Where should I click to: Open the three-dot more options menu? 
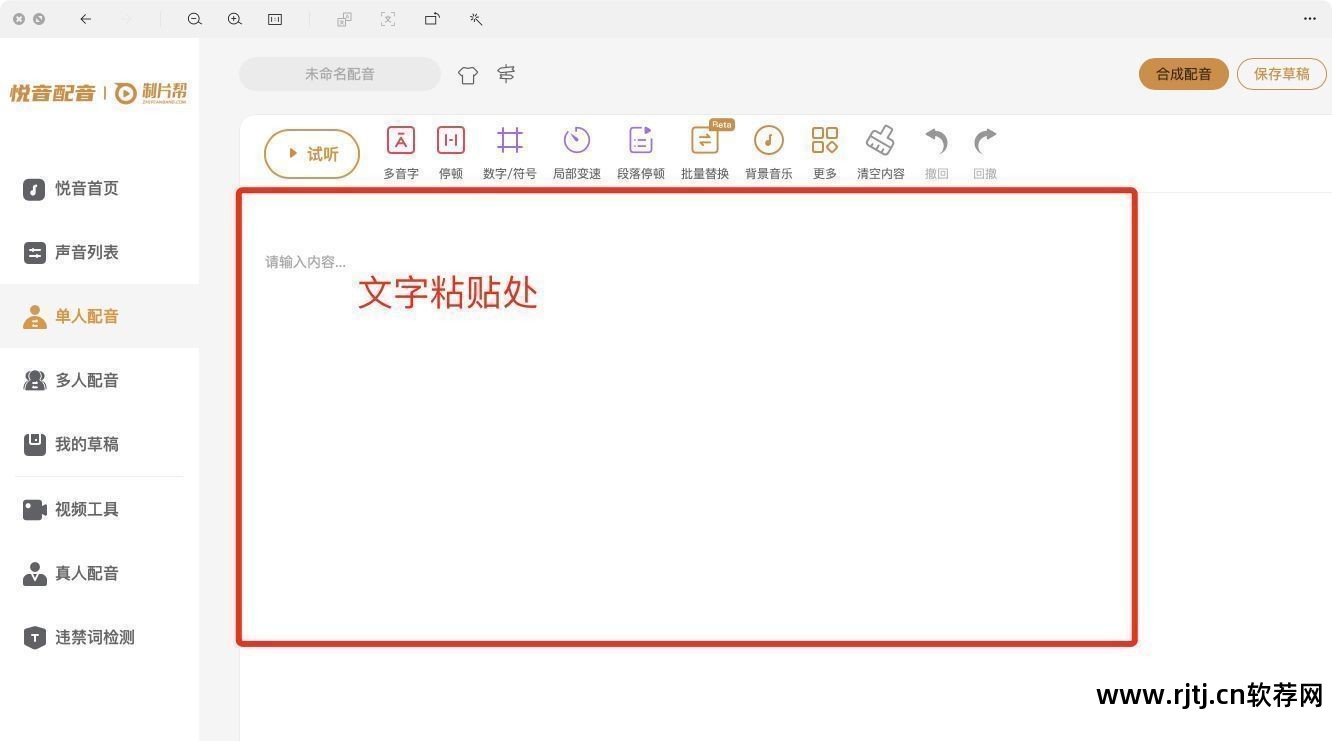(1310, 19)
